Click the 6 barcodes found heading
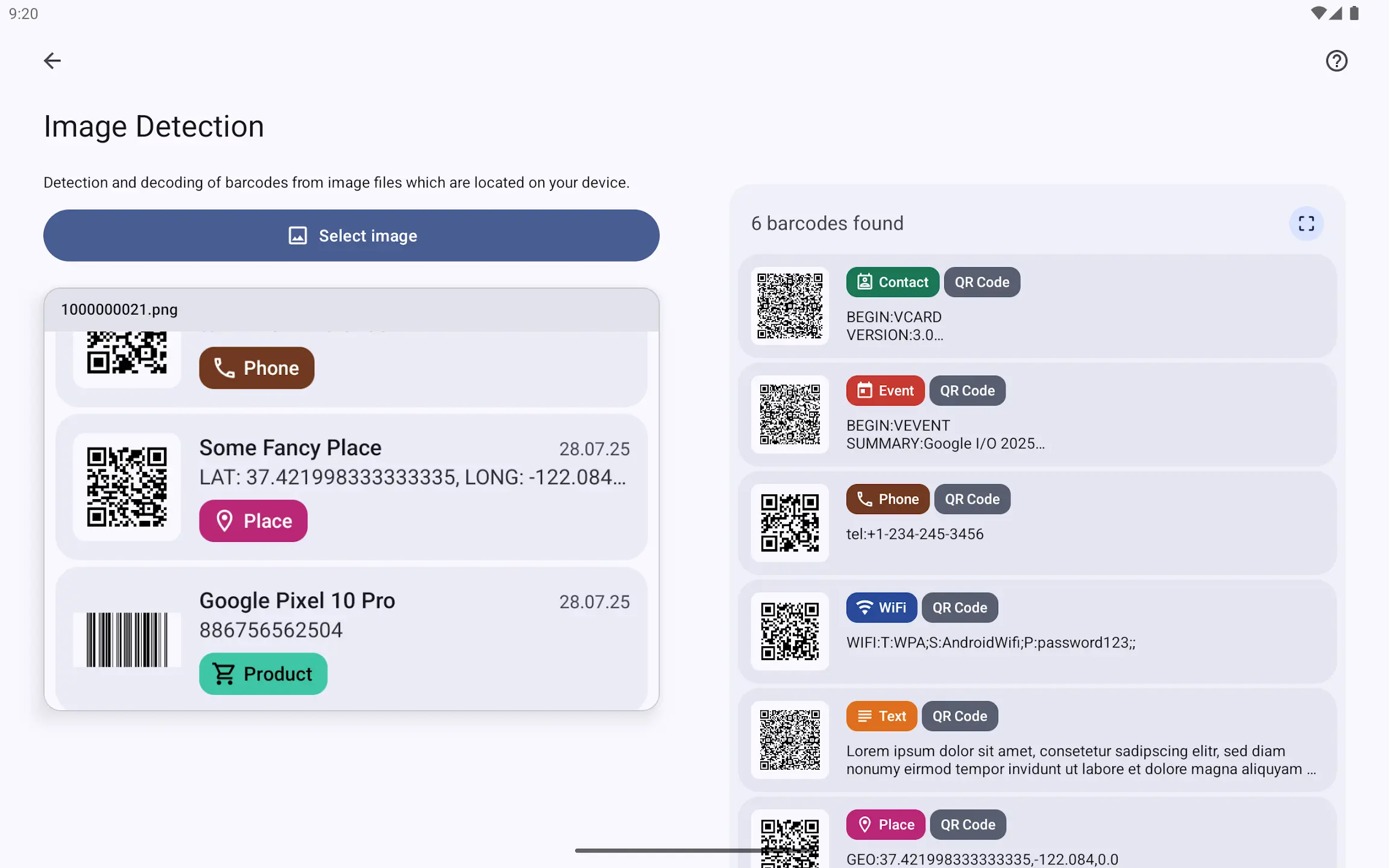This screenshot has width=1389, height=868. click(827, 224)
